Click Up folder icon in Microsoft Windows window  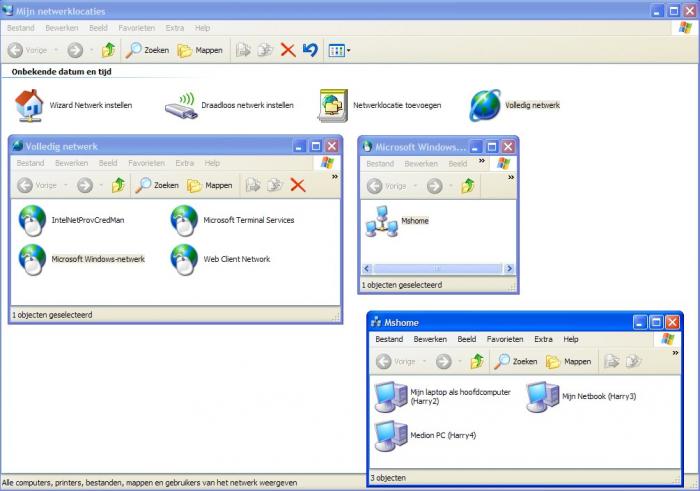(x=468, y=186)
